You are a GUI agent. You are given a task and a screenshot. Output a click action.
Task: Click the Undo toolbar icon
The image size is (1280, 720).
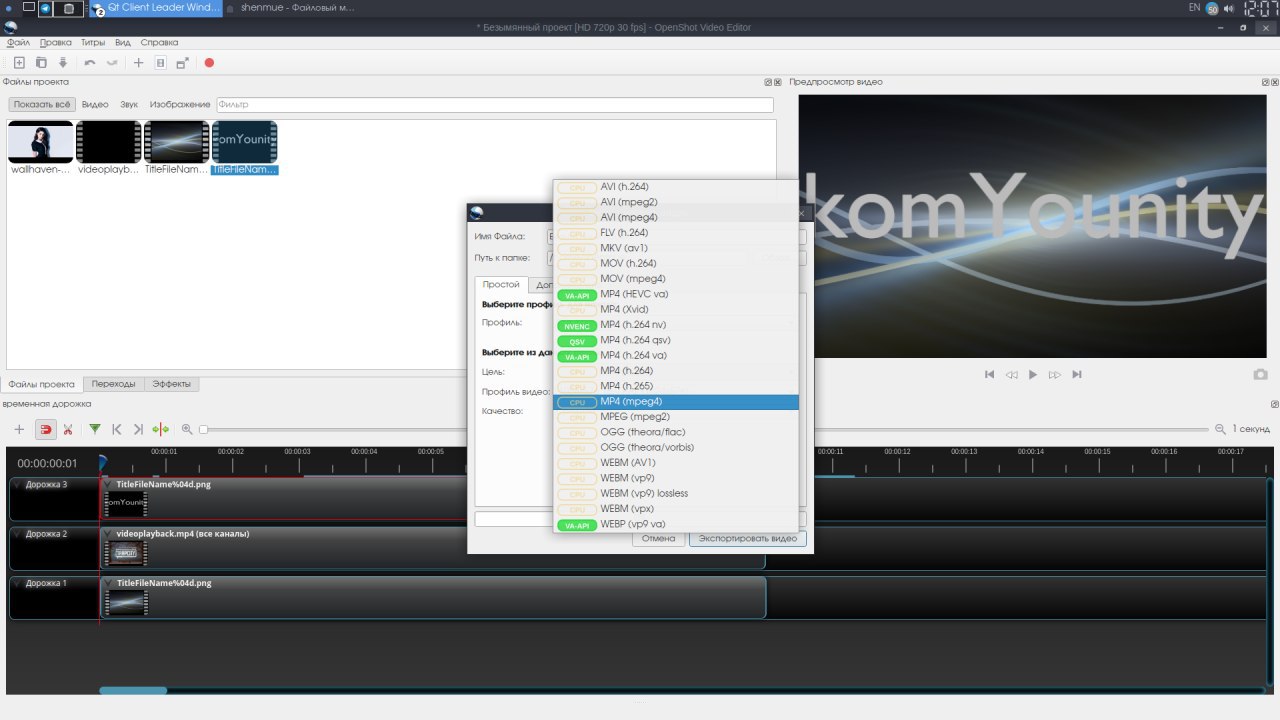click(x=90, y=63)
